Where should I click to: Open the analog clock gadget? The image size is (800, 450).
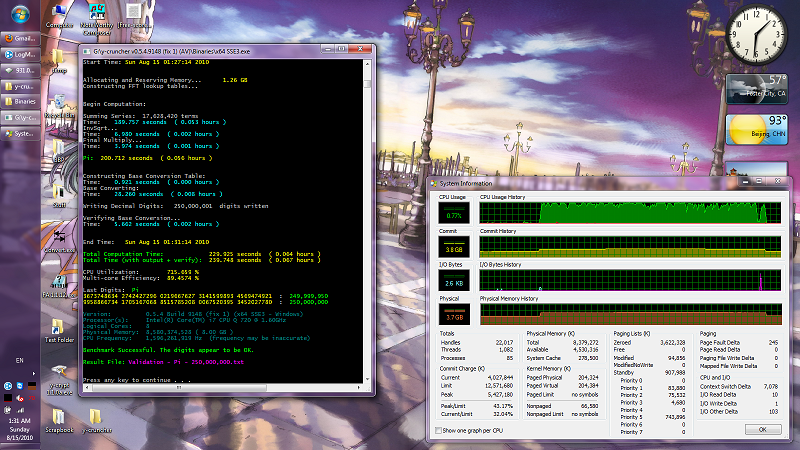pos(758,34)
